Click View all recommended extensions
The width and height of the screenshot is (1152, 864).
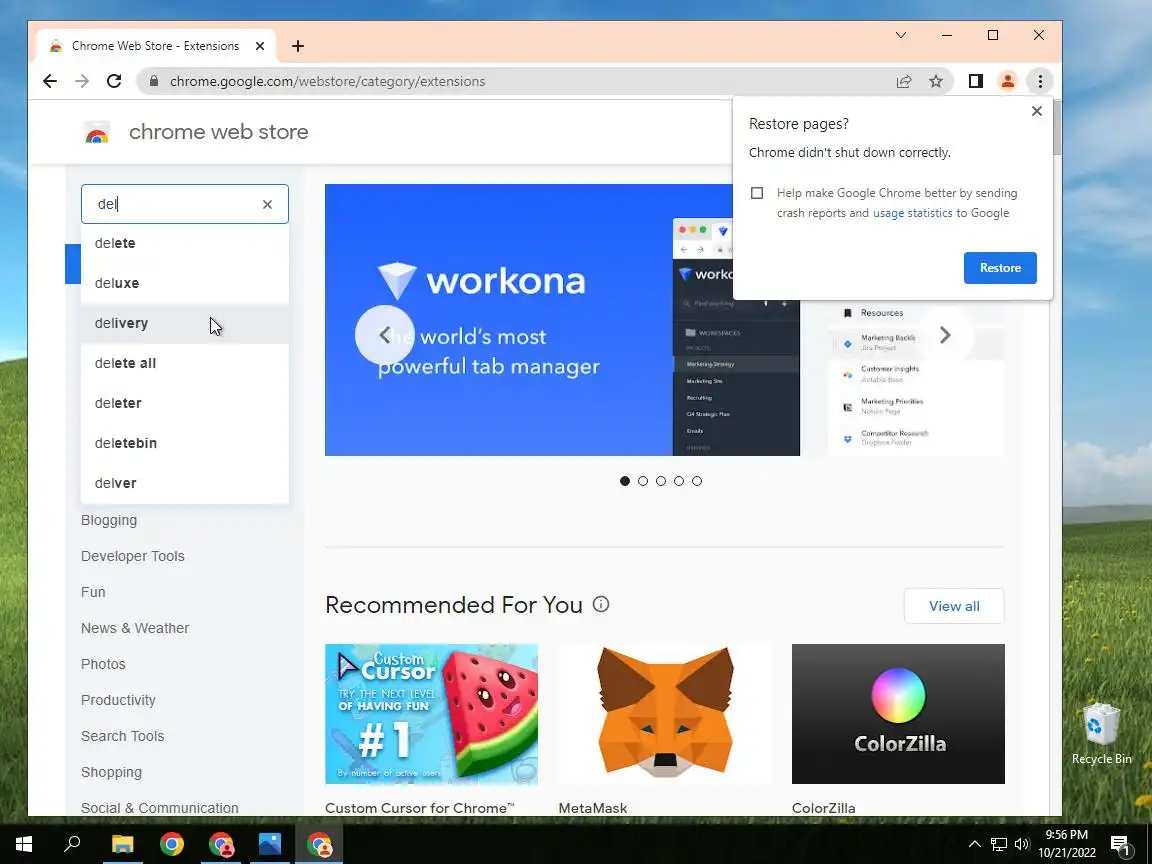tap(954, 606)
